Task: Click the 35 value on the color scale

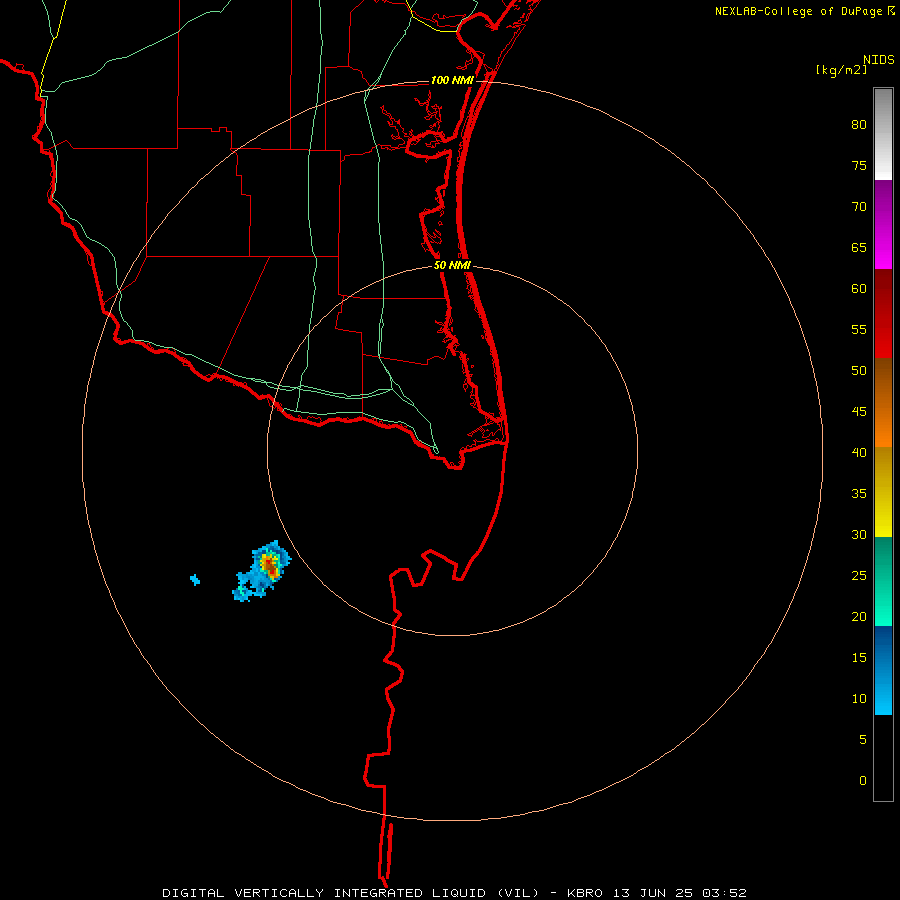Action: point(859,494)
